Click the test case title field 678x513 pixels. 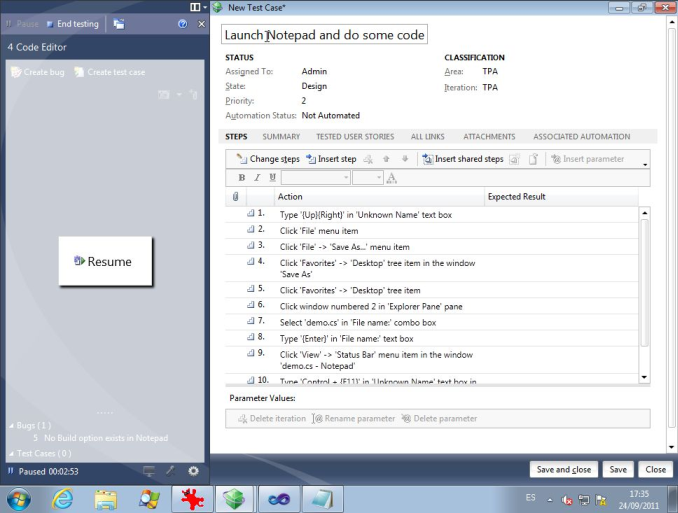pos(324,35)
